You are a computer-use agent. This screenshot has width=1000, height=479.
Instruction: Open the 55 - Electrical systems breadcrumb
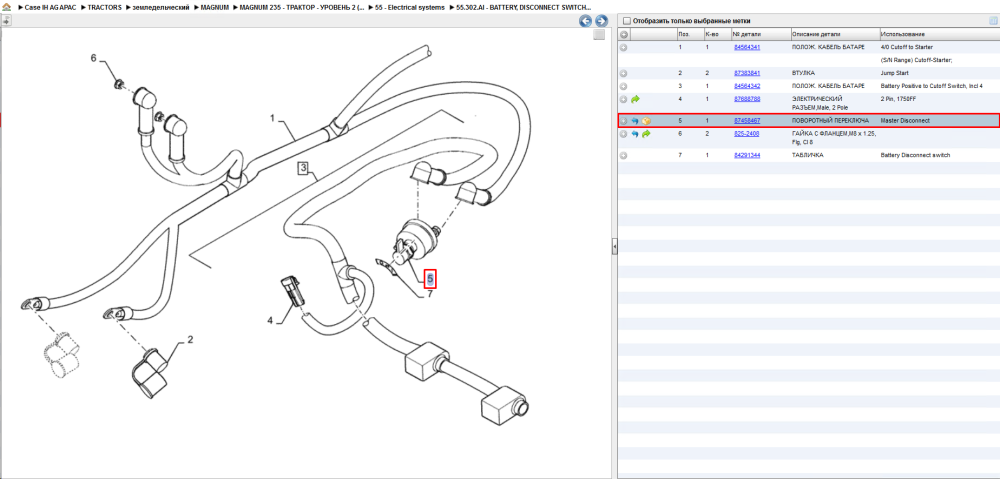pos(410,8)
